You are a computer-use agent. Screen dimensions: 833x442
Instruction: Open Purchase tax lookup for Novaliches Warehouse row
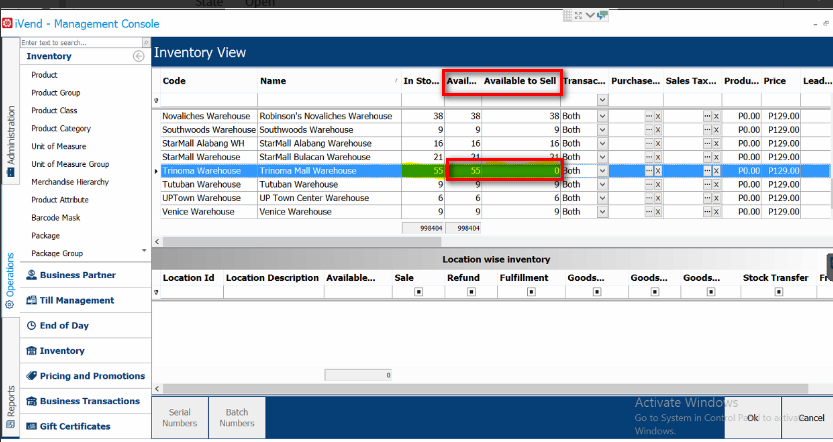(x=649, y=116)
